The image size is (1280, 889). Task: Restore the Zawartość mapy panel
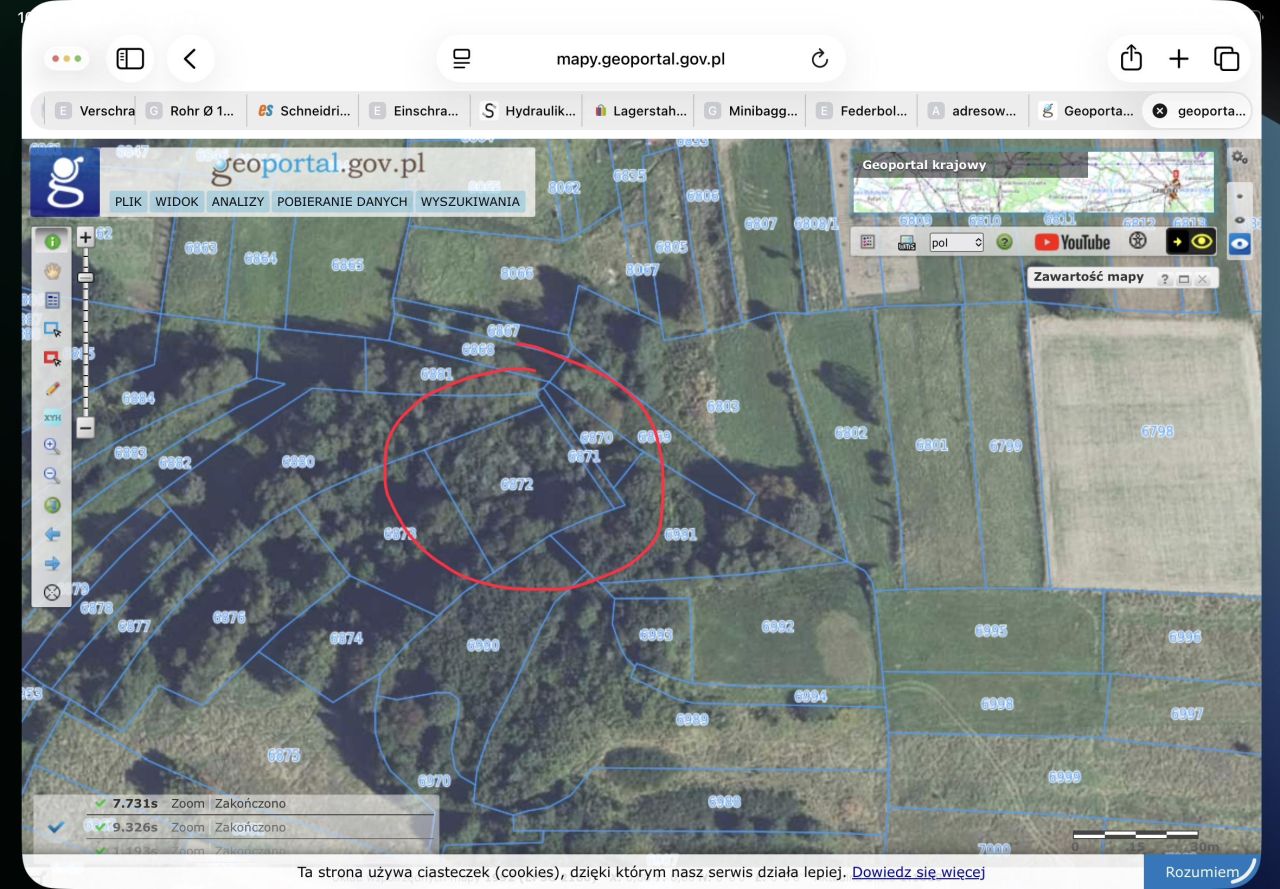(x=1184, y=279)
